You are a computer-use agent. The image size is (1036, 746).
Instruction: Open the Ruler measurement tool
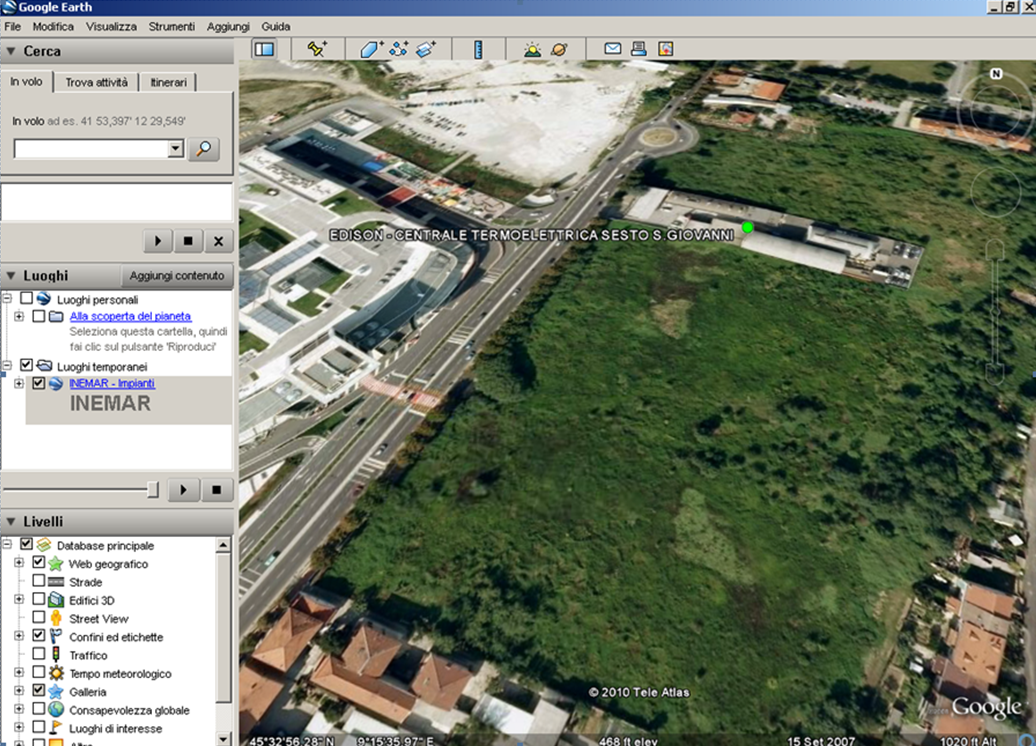coord(478,49)
